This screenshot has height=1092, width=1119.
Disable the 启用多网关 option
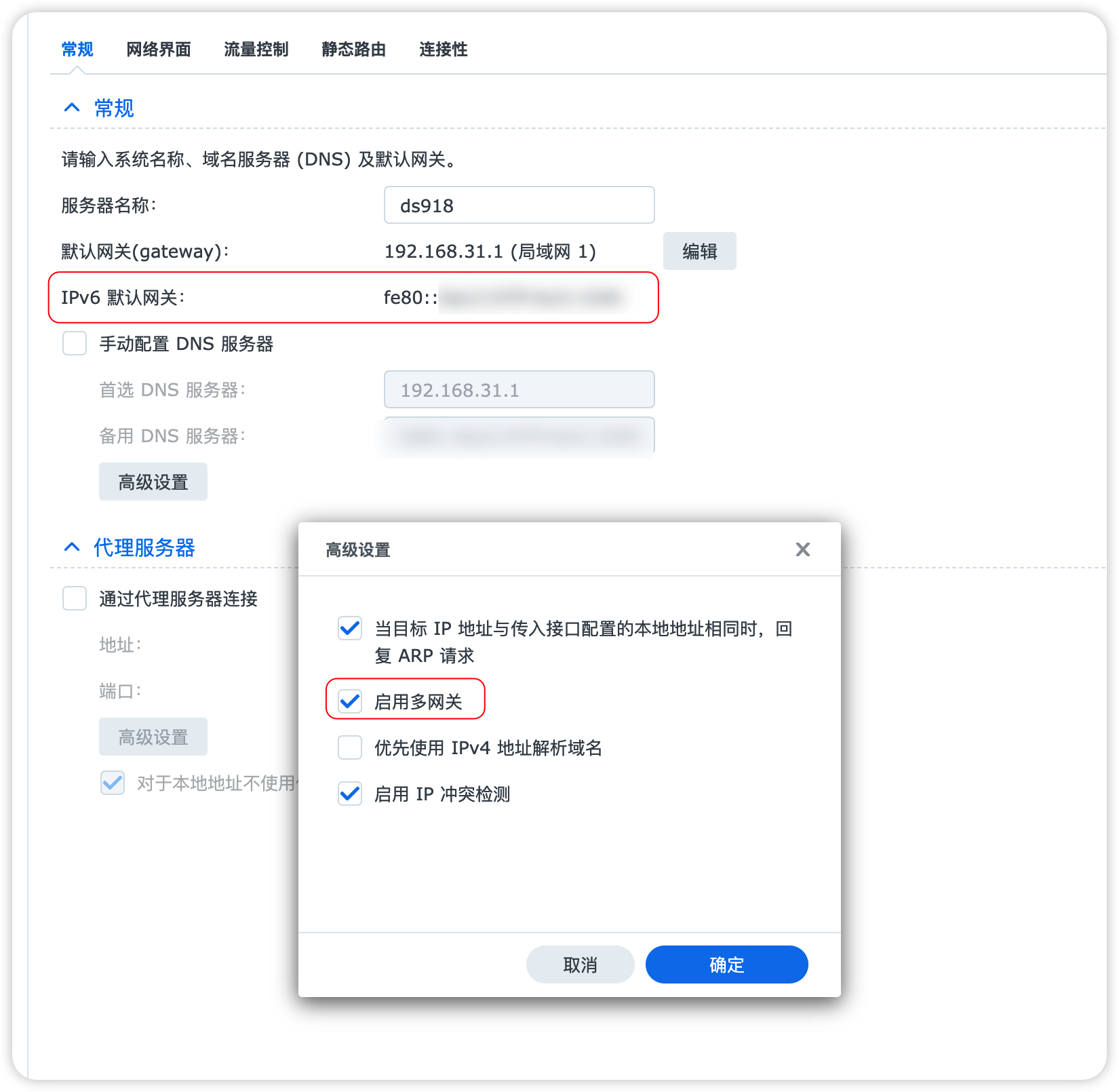coord(350,703)
